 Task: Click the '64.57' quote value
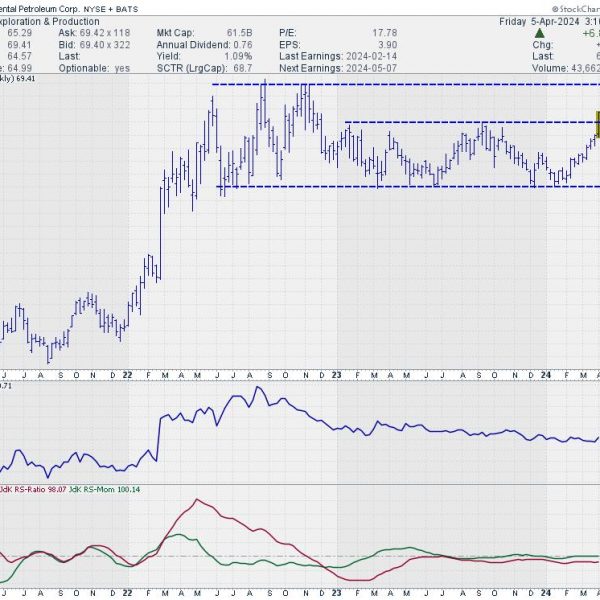coord(20,56)
